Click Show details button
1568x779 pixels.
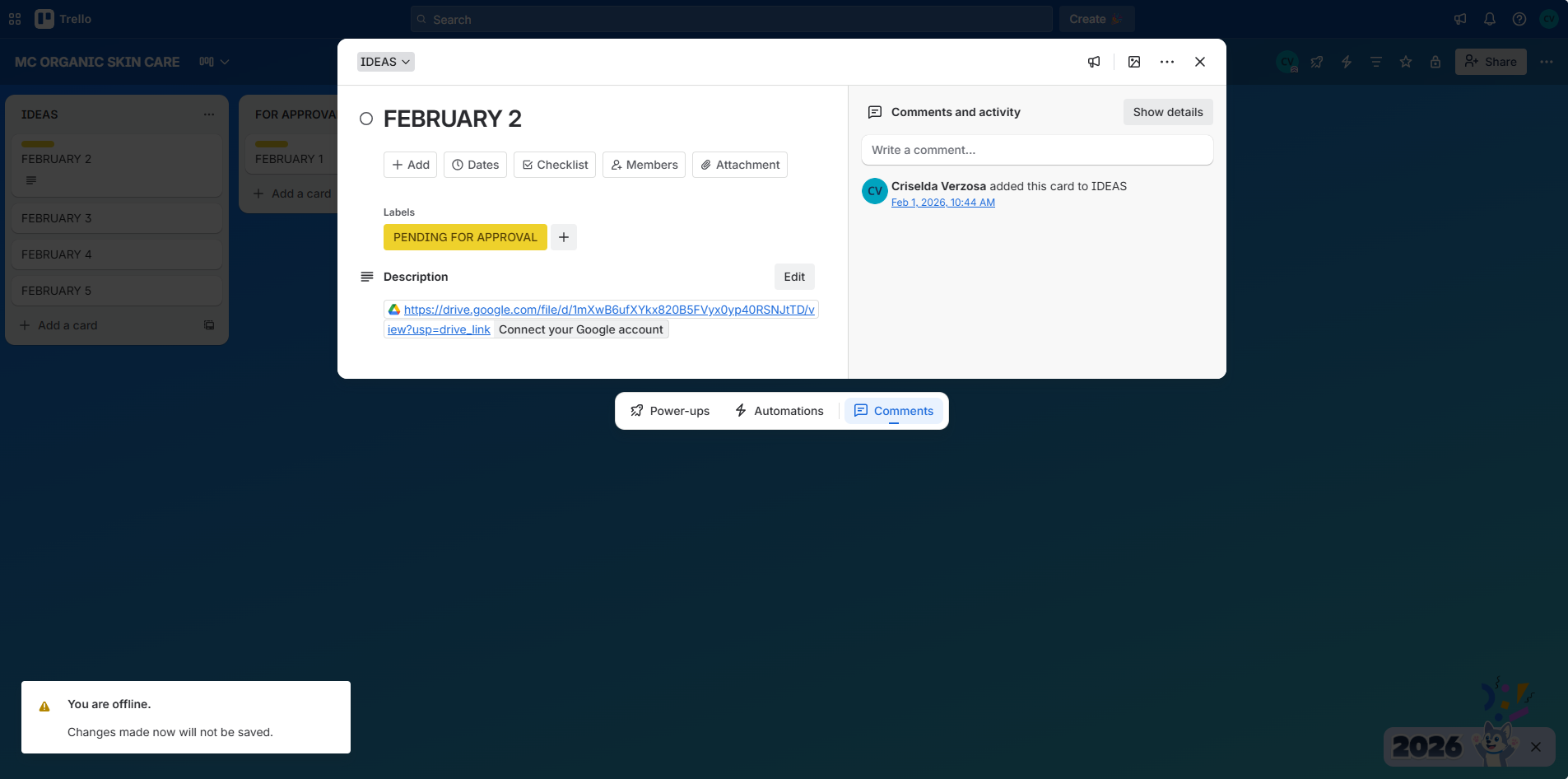coord(1168,112)
